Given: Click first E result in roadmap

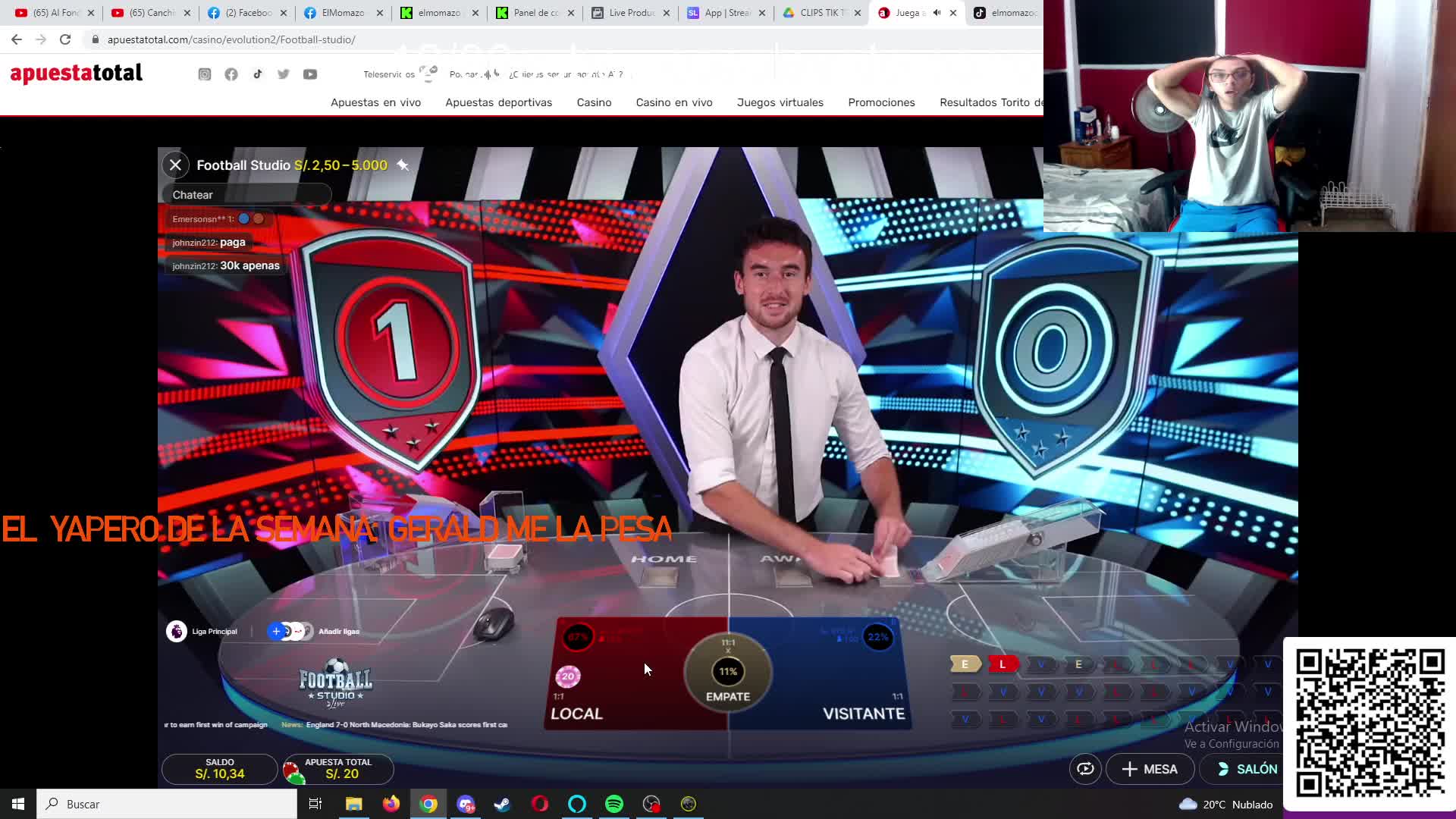Looking at the screenshot, I should (965, 664).
